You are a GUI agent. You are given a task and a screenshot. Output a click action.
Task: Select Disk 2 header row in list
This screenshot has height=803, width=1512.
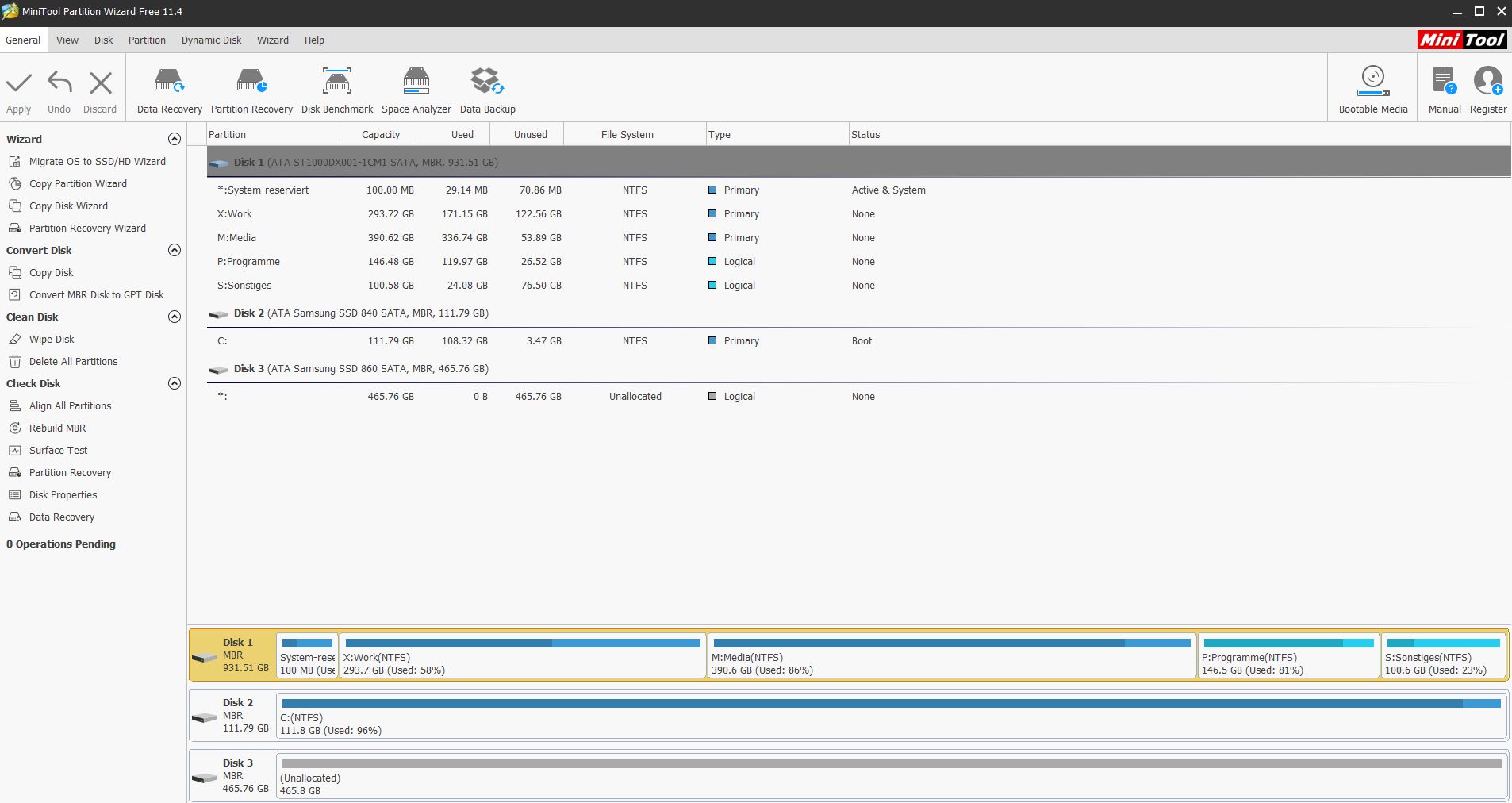click(x=859, y=313)
